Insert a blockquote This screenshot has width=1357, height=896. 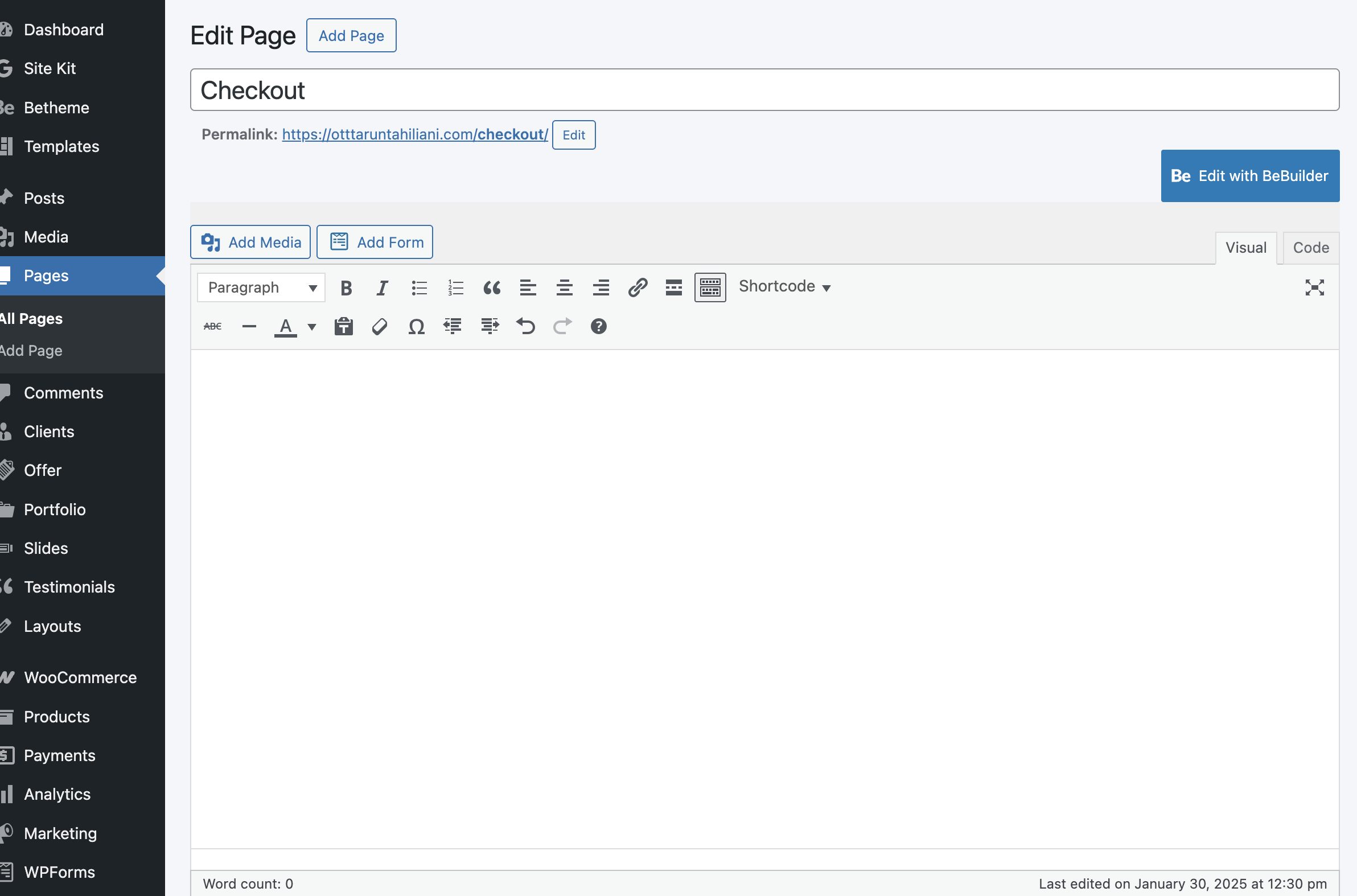coord(491,287)
